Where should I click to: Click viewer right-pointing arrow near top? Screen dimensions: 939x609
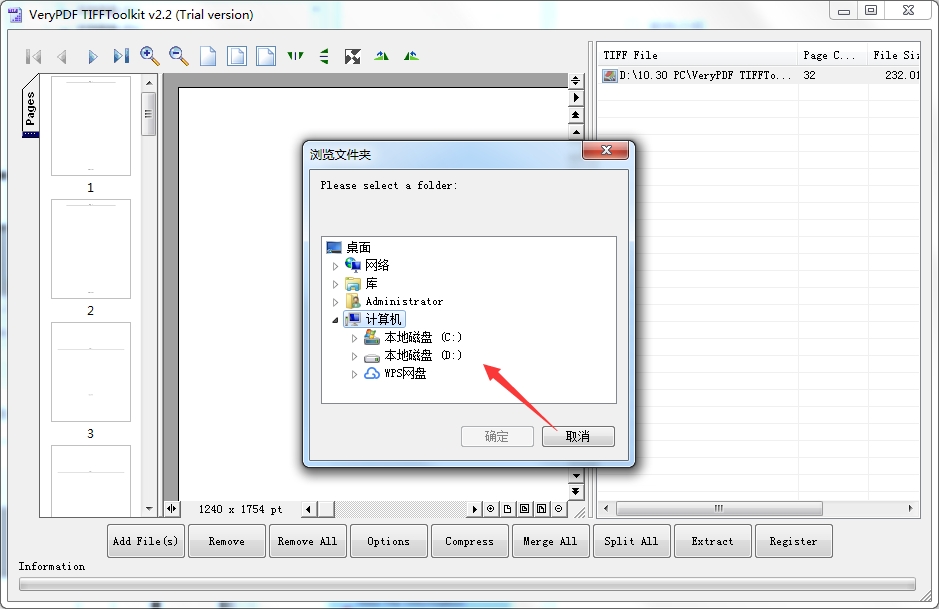[575, 98]
